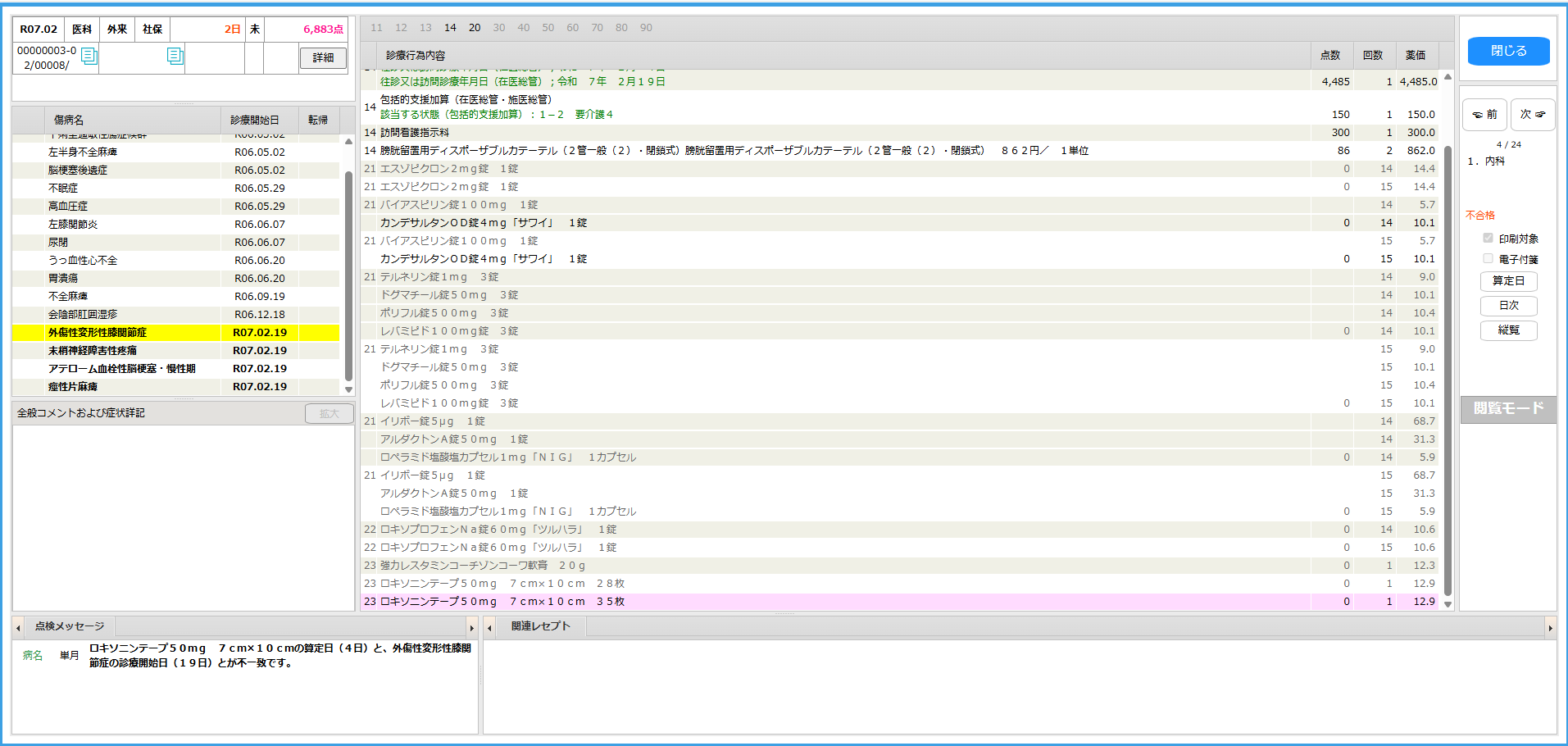Click the 拡大 button in comment panel
The height and width of the screenshot is (746, 1568).
[329, 414]
